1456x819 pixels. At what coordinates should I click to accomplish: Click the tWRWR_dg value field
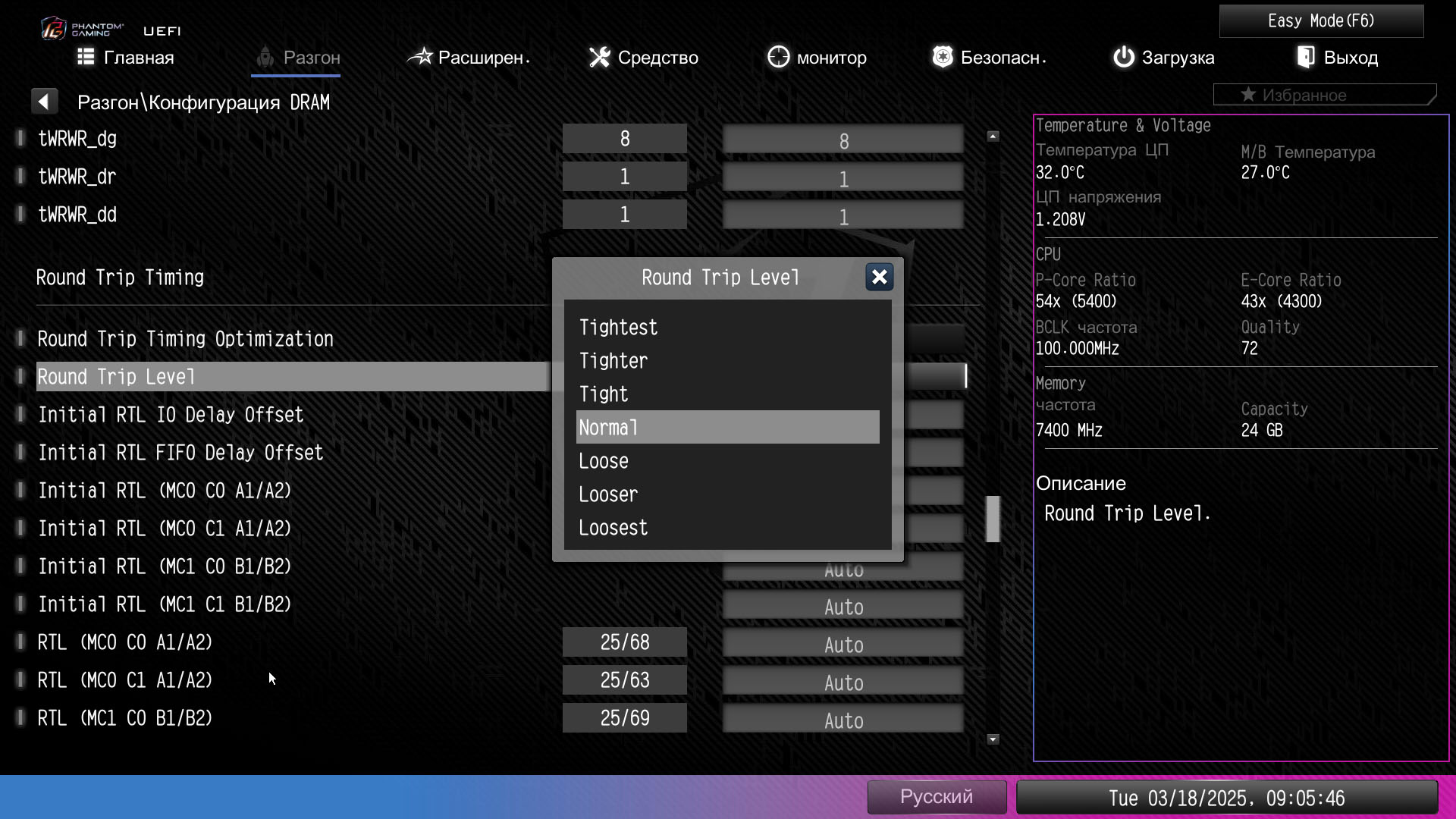tap(843, 140)
